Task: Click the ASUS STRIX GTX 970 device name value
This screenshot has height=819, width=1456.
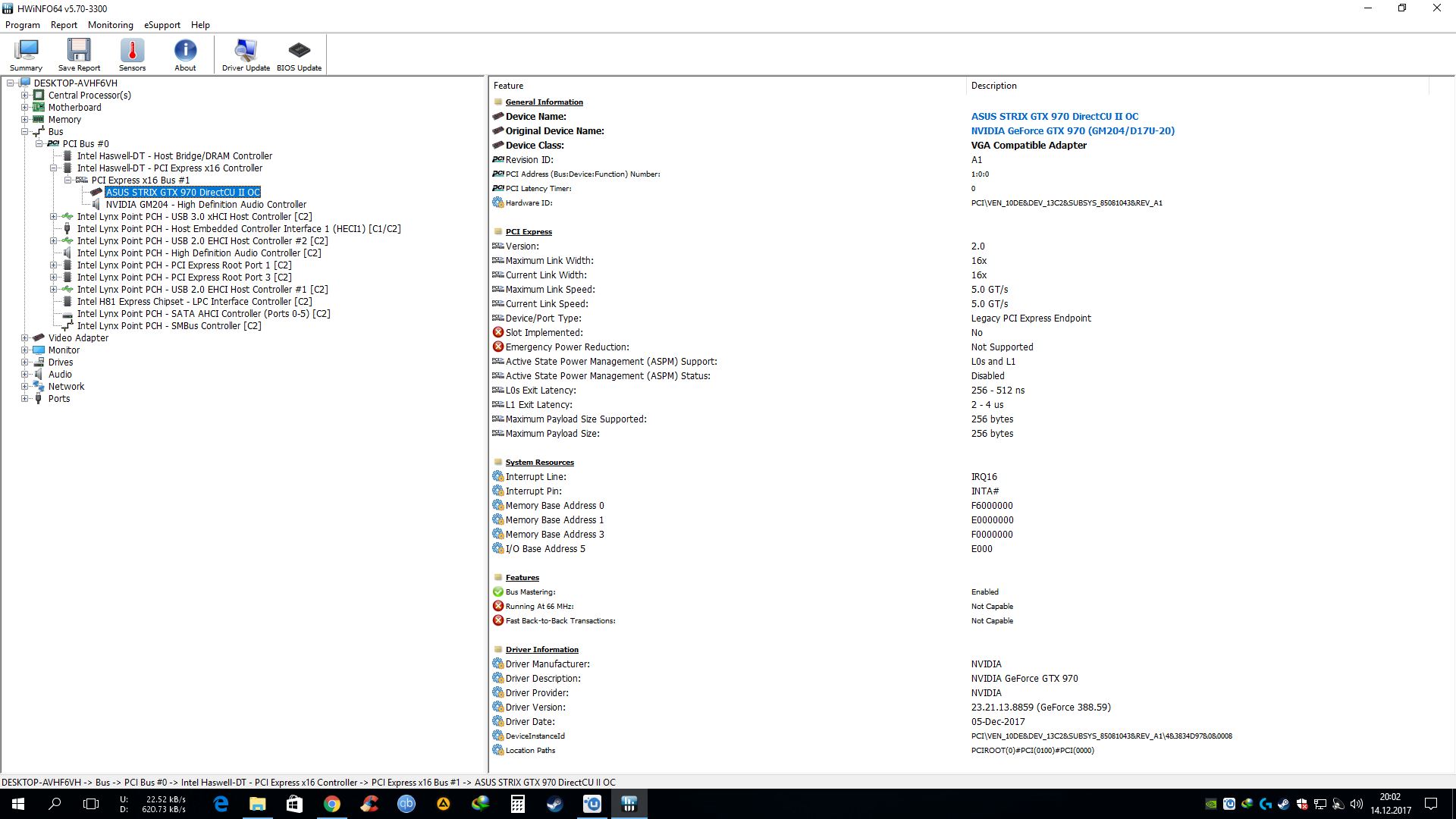Action: 1055,117
